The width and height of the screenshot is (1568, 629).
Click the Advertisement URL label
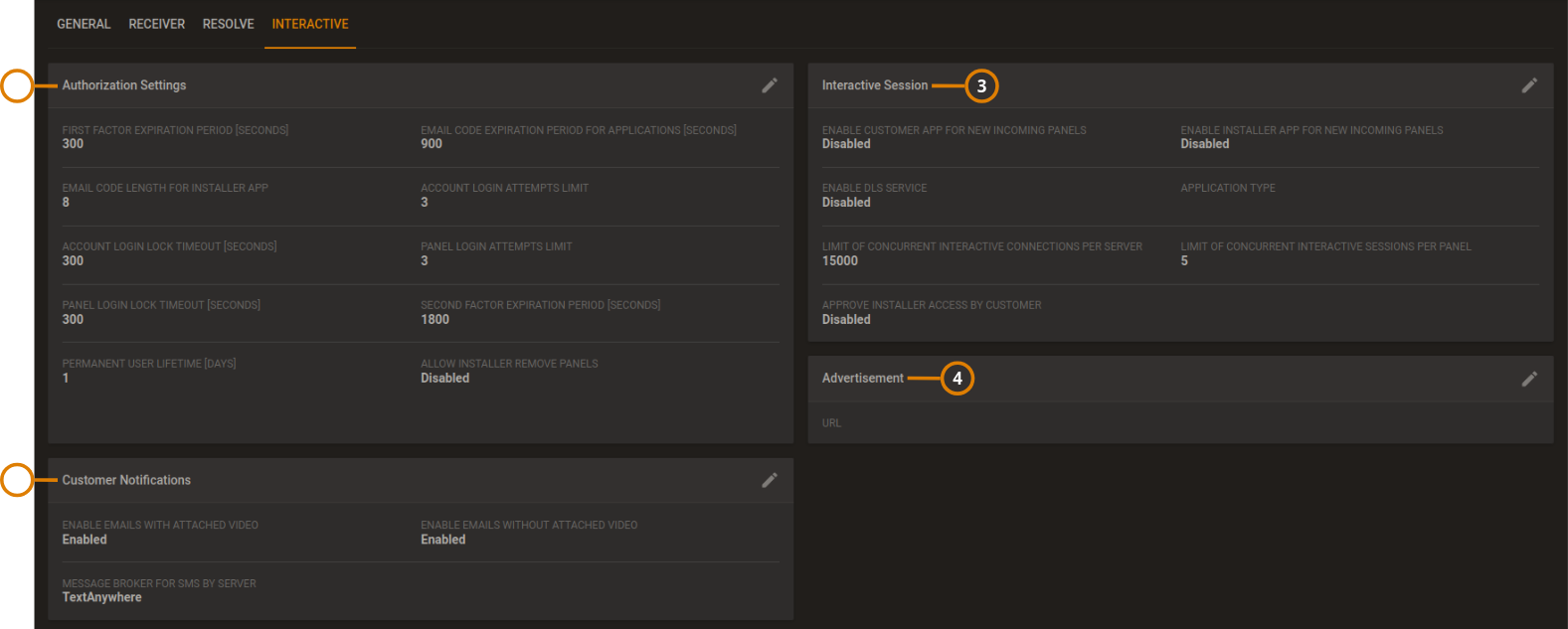[831, 423]
